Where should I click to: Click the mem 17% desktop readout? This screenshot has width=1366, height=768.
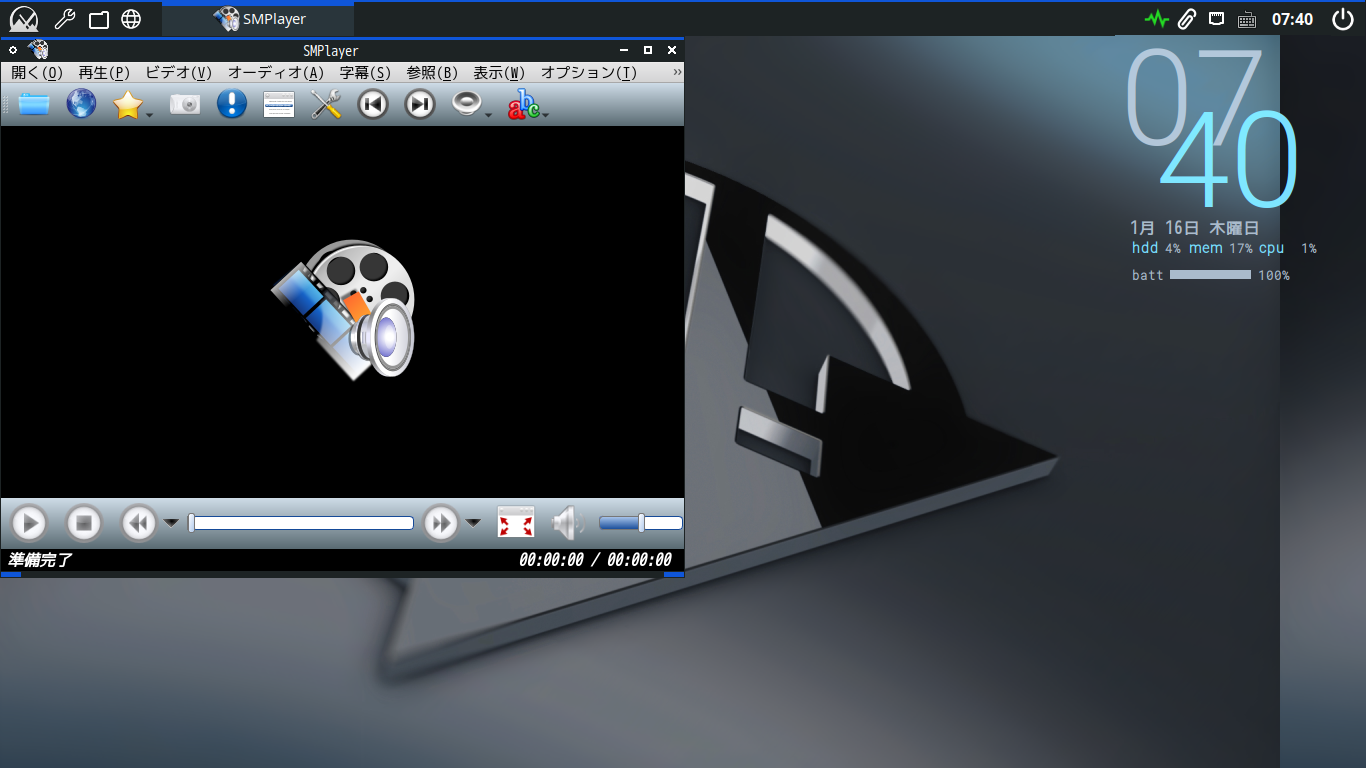(1220, 248)
